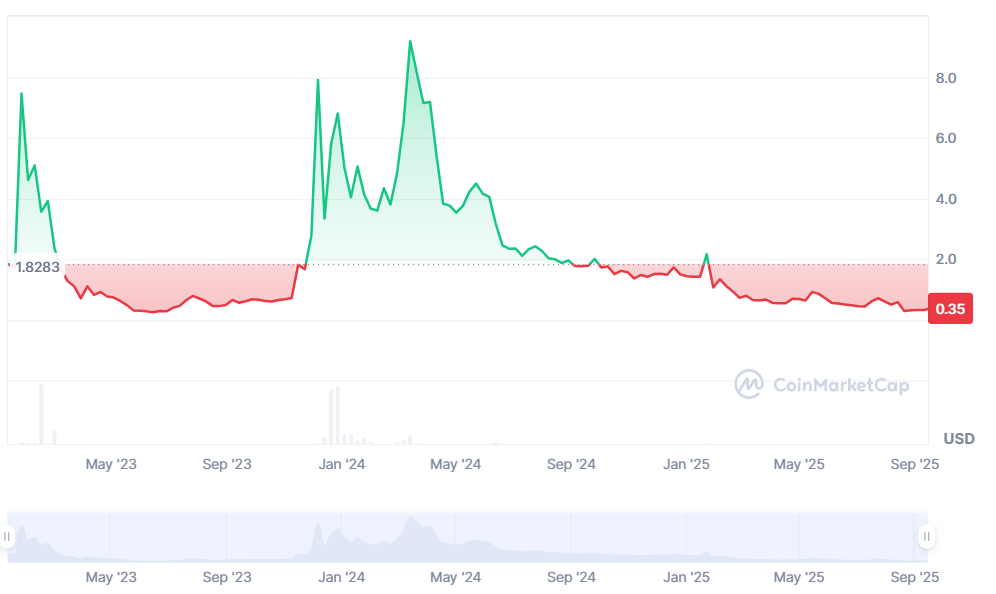Click May '23 on main chart axis
The width and height of the screenshot is (996, 594).
[x=111, y=464]
